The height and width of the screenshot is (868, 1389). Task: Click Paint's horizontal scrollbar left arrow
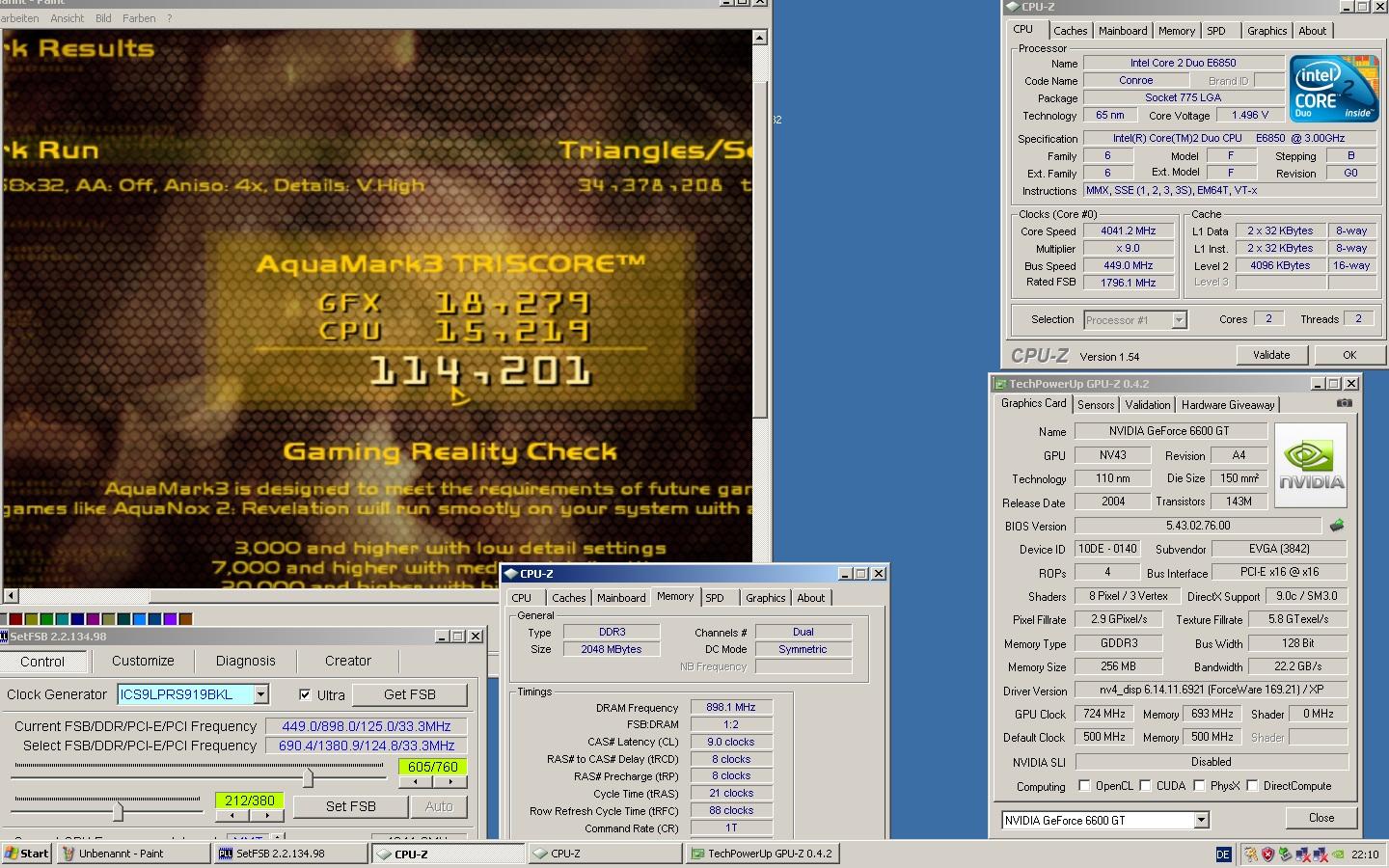click(11, 596)
